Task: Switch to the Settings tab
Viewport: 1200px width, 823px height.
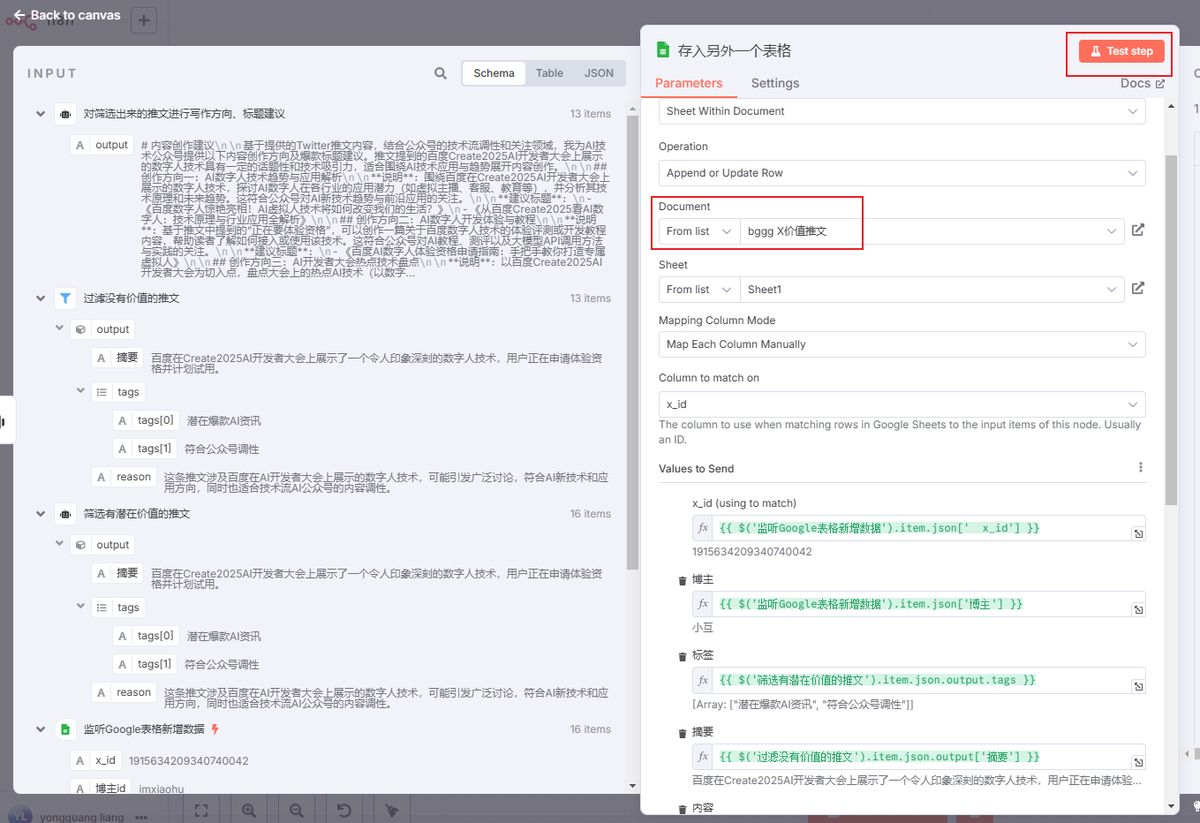Action: (x=775, y=83)
